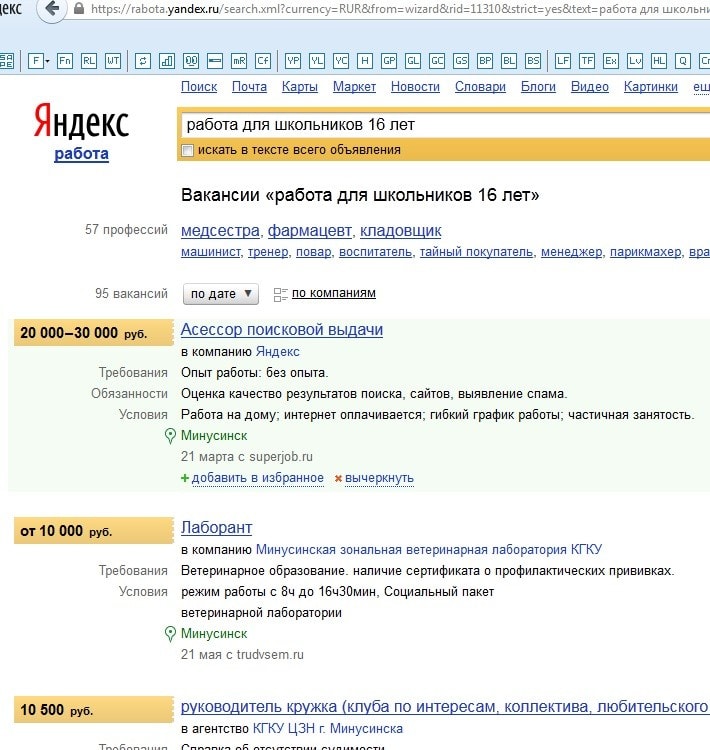710x750 pixels.
Task: Open the Поиск navigation link
Action: tap(199, 87)
